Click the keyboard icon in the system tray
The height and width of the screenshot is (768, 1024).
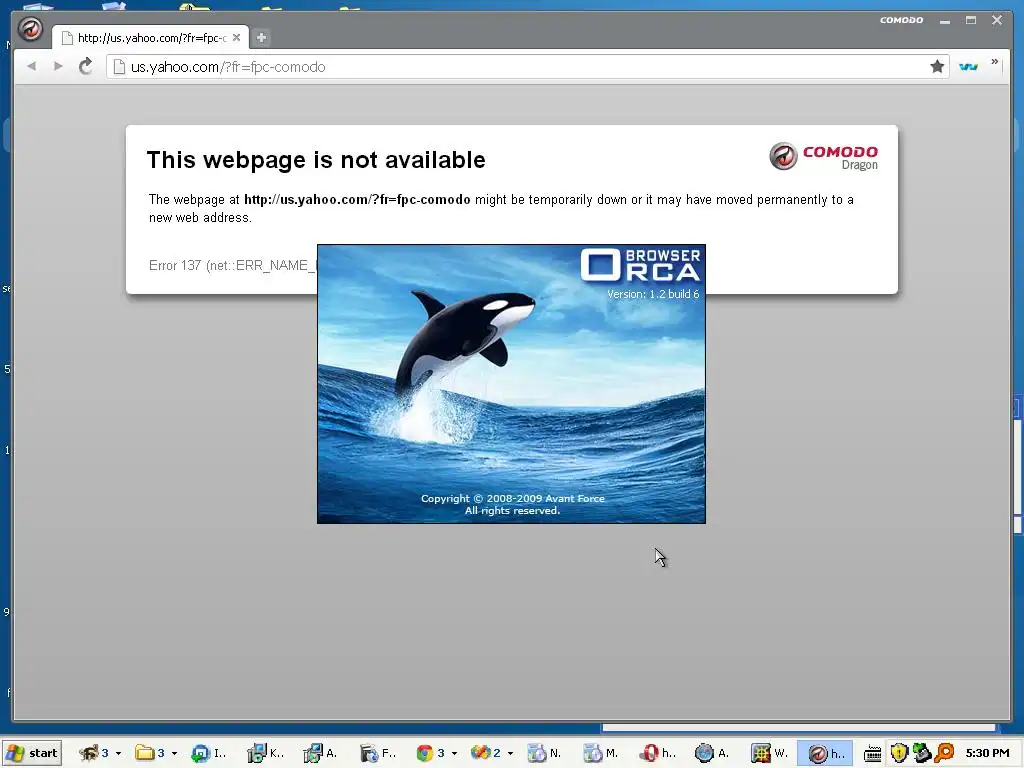tap(872, 754)
